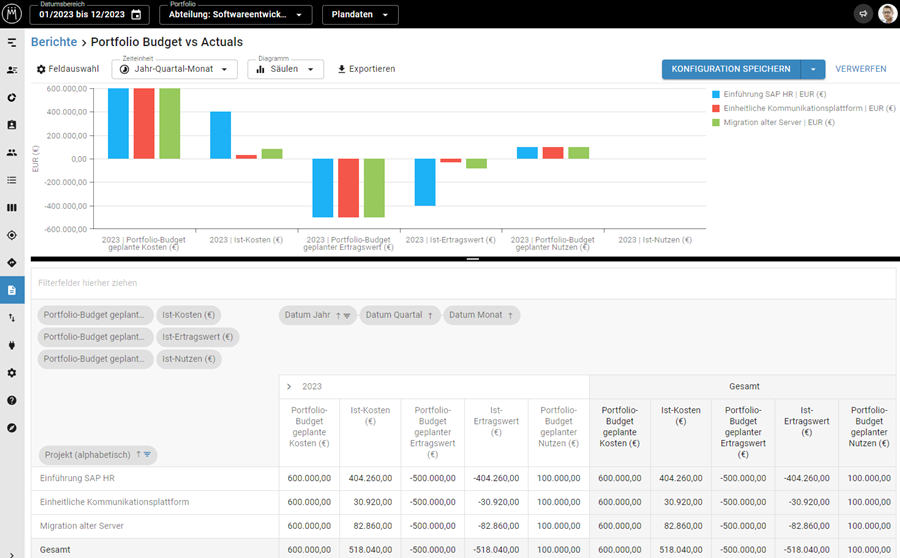Viewport: 900px width, 558px height.
Task: Click sort arrow on Datum Quartal chip
Action: (430, 316)
